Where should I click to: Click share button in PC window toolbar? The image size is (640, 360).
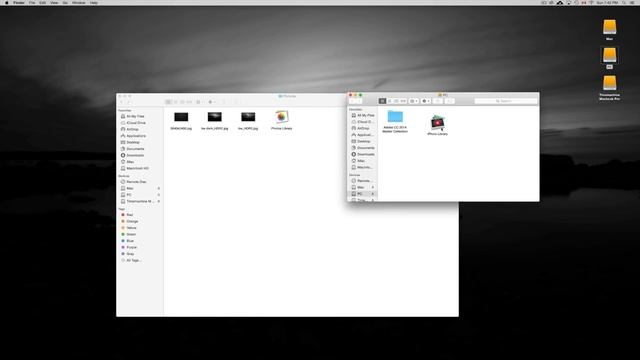pyautogui.click(x=438, y=101)
